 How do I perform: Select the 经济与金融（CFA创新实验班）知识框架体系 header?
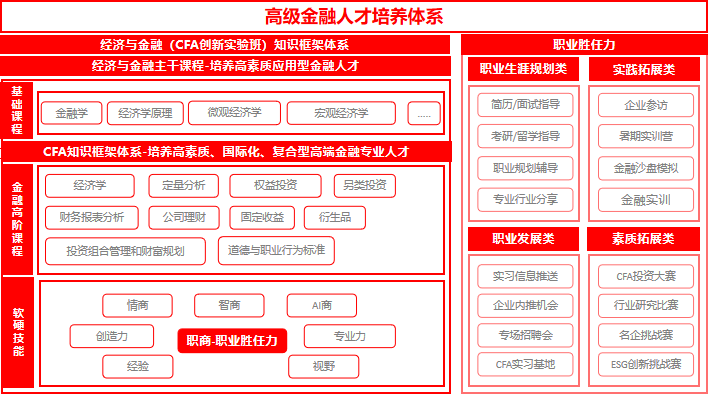(x=225, y=45)
